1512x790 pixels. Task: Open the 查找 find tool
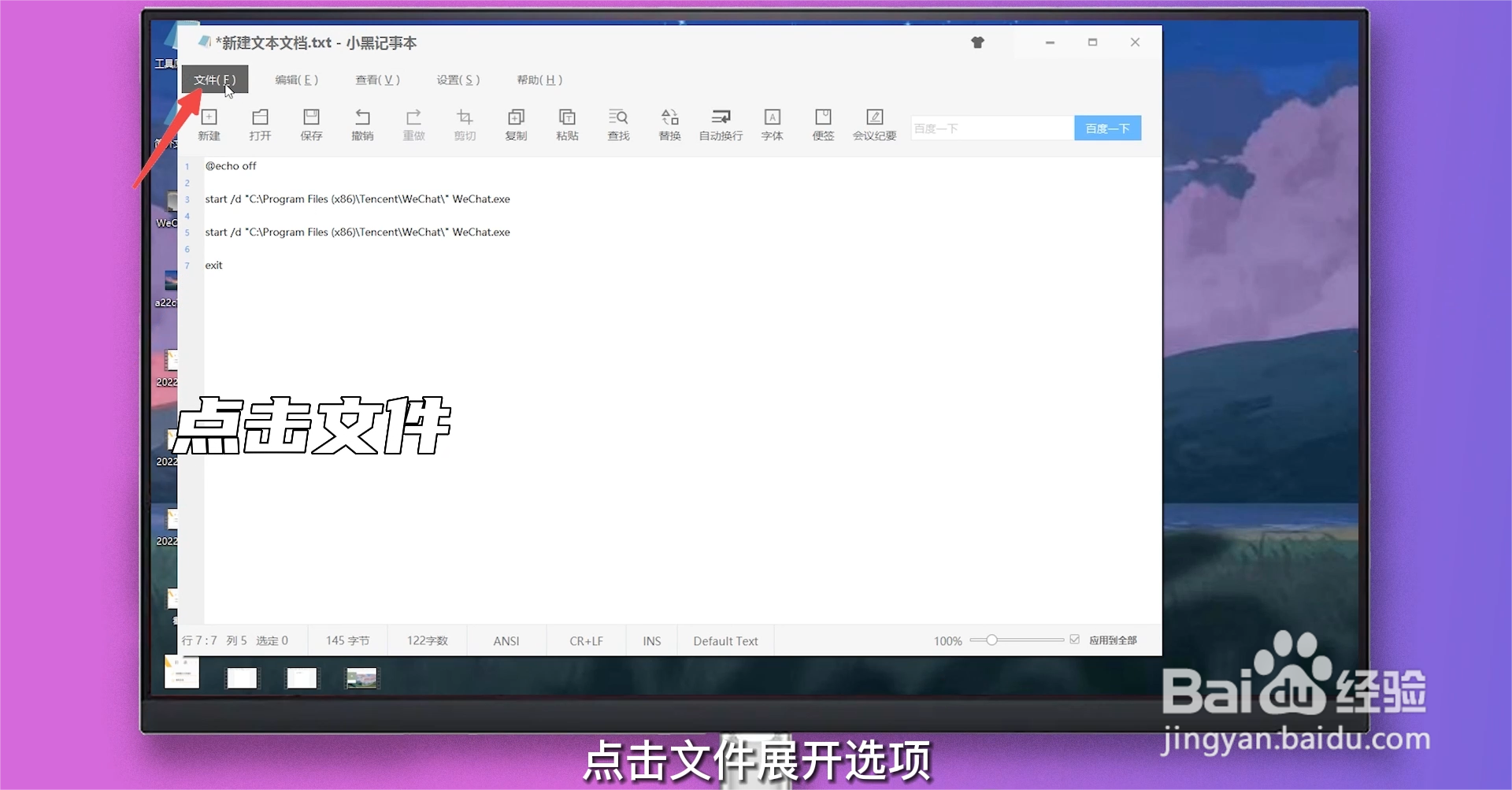tap(618, 124)
